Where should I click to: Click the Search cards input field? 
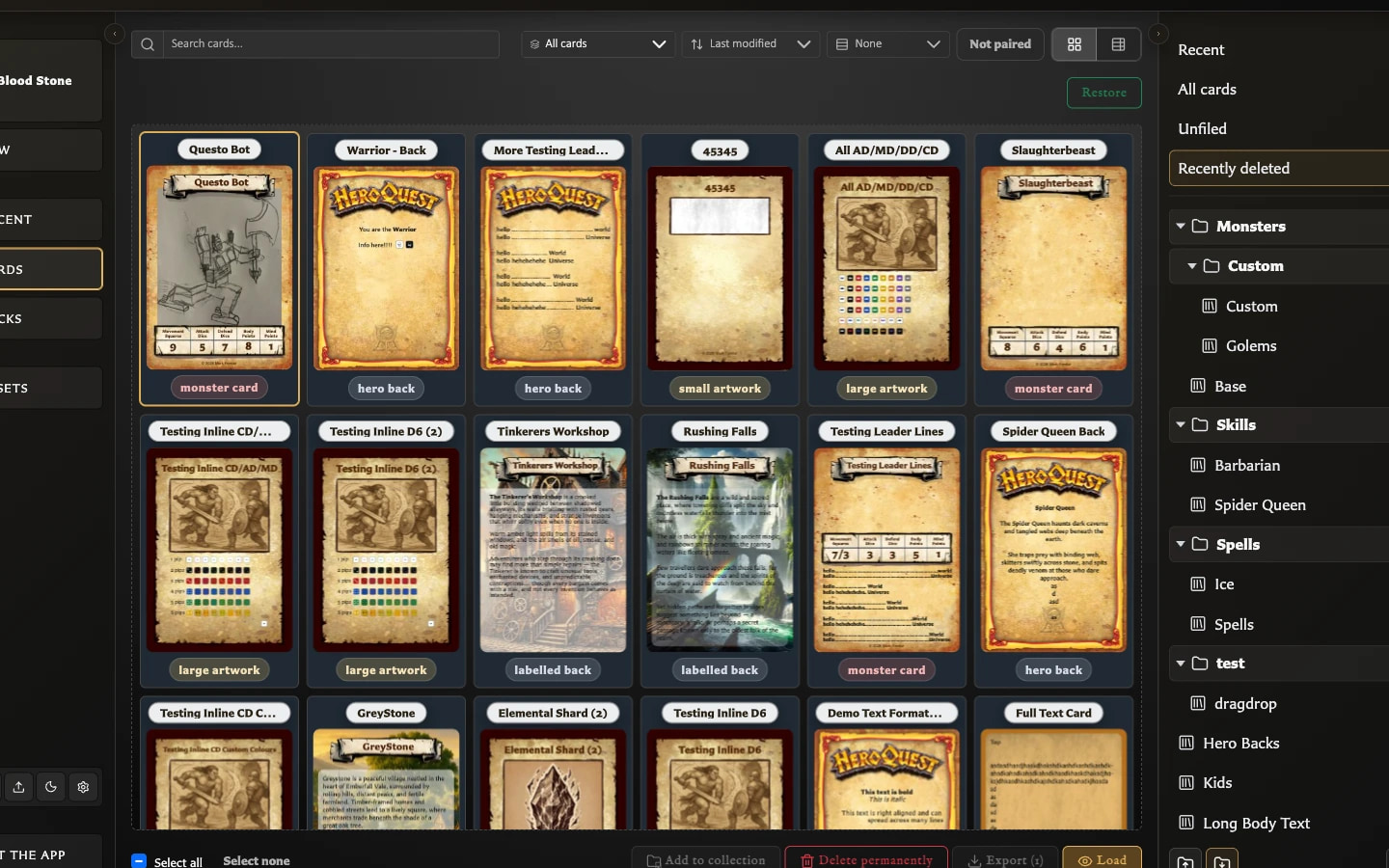click(331, 44)
